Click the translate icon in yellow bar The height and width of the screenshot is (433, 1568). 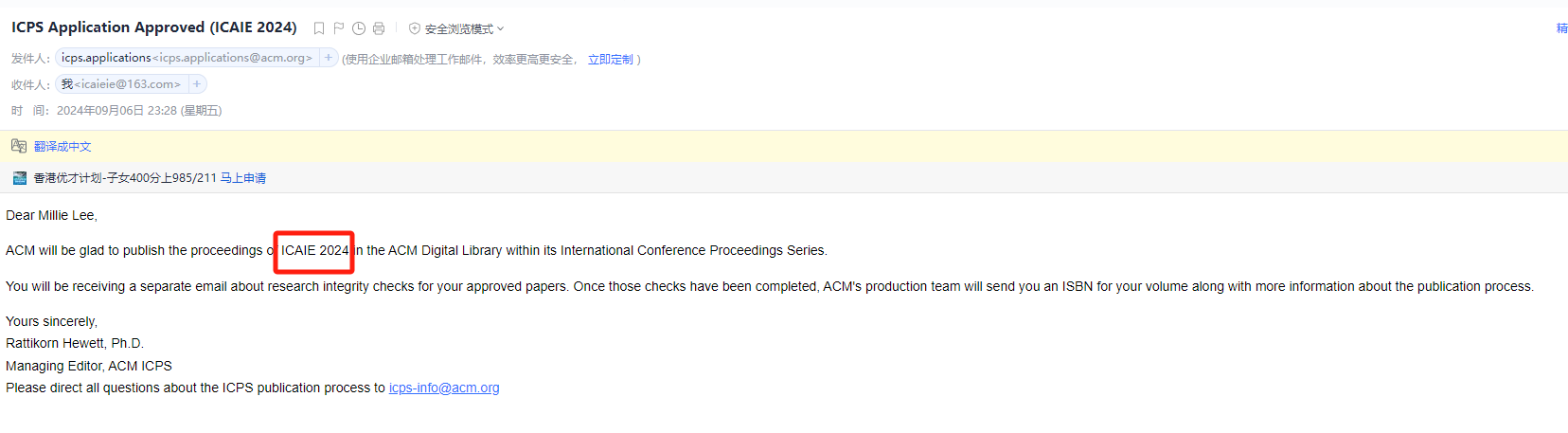pyautogui.click(x=19, y=146)
